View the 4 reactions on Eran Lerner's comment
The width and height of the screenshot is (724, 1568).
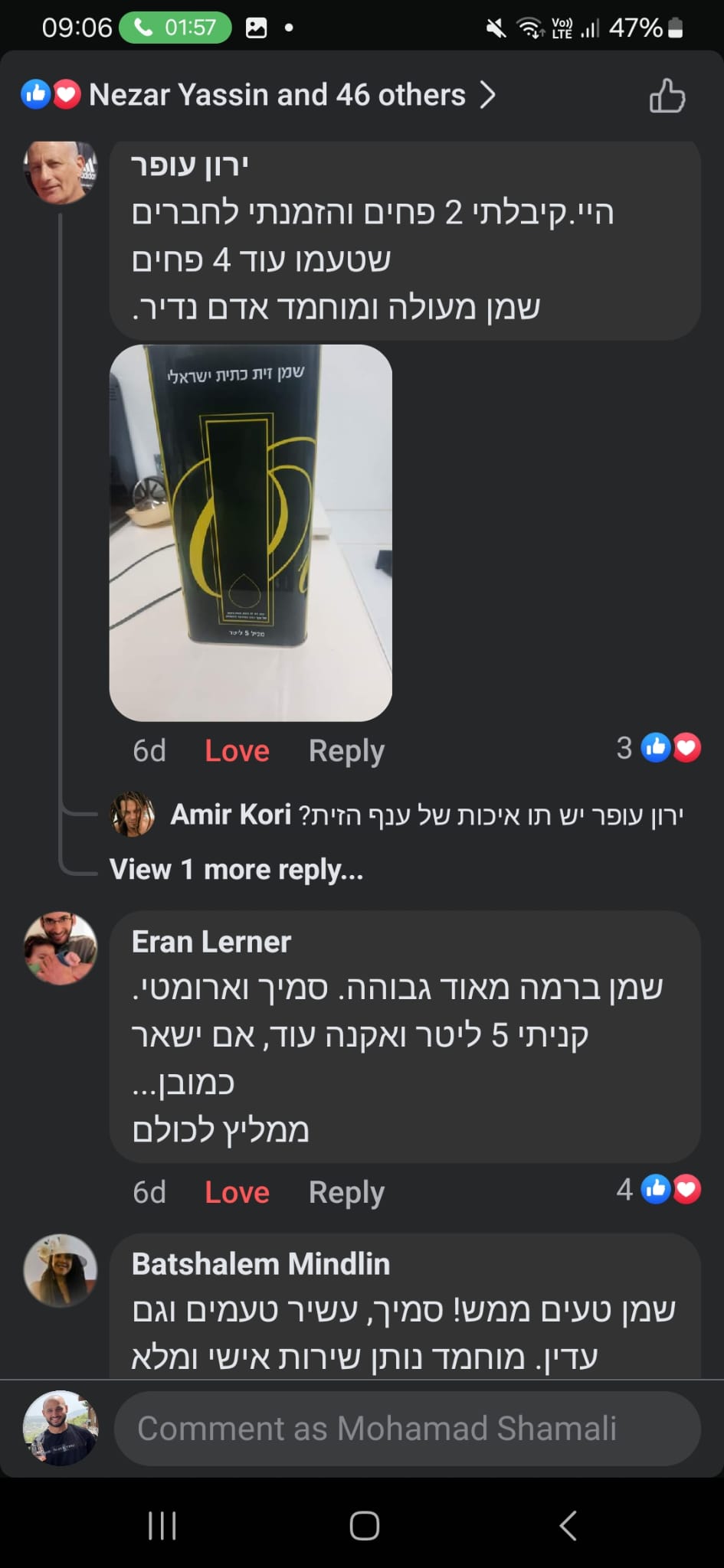658,1189
